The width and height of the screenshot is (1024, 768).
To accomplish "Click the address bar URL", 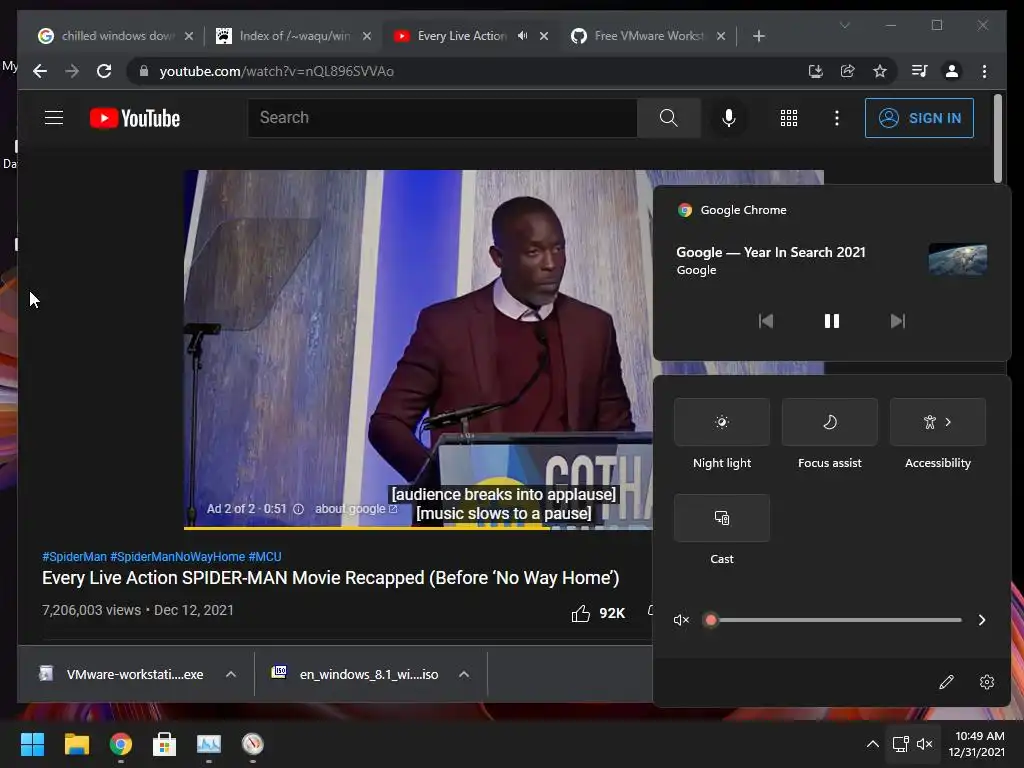I will point(276,71).
